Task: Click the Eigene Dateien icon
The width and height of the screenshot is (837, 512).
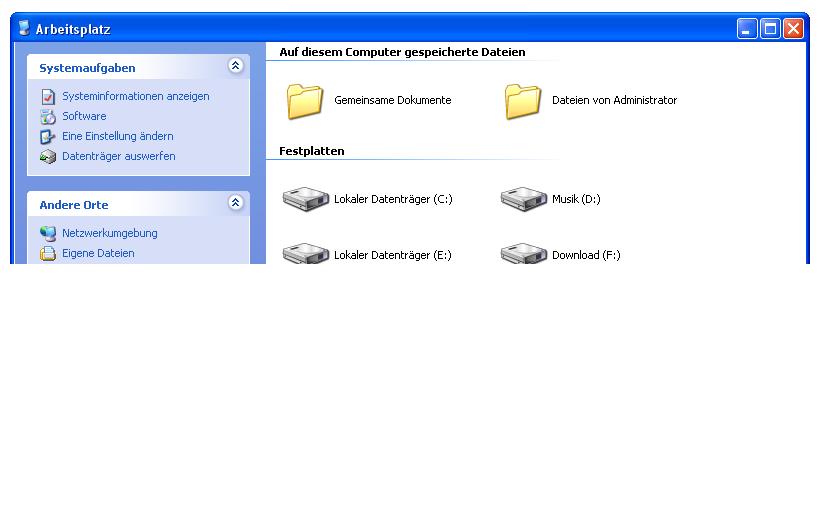Action: [48, 253]
